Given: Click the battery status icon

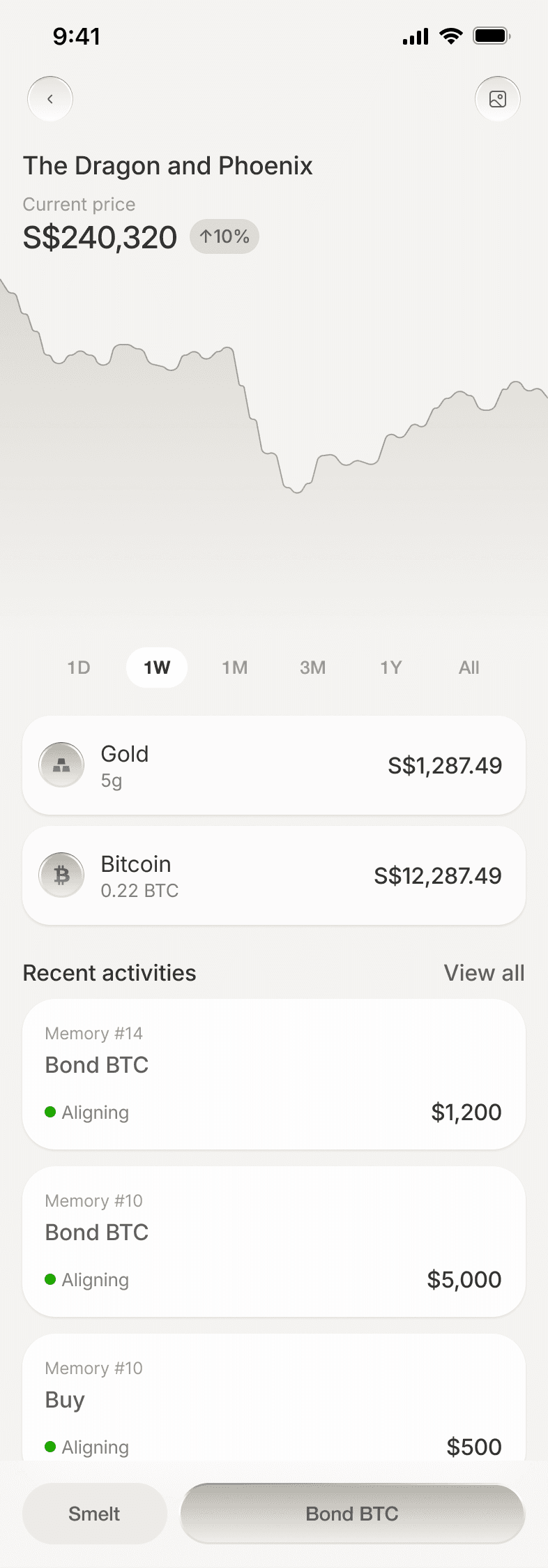Looking at the screenshot, I should tap(492, 36).
